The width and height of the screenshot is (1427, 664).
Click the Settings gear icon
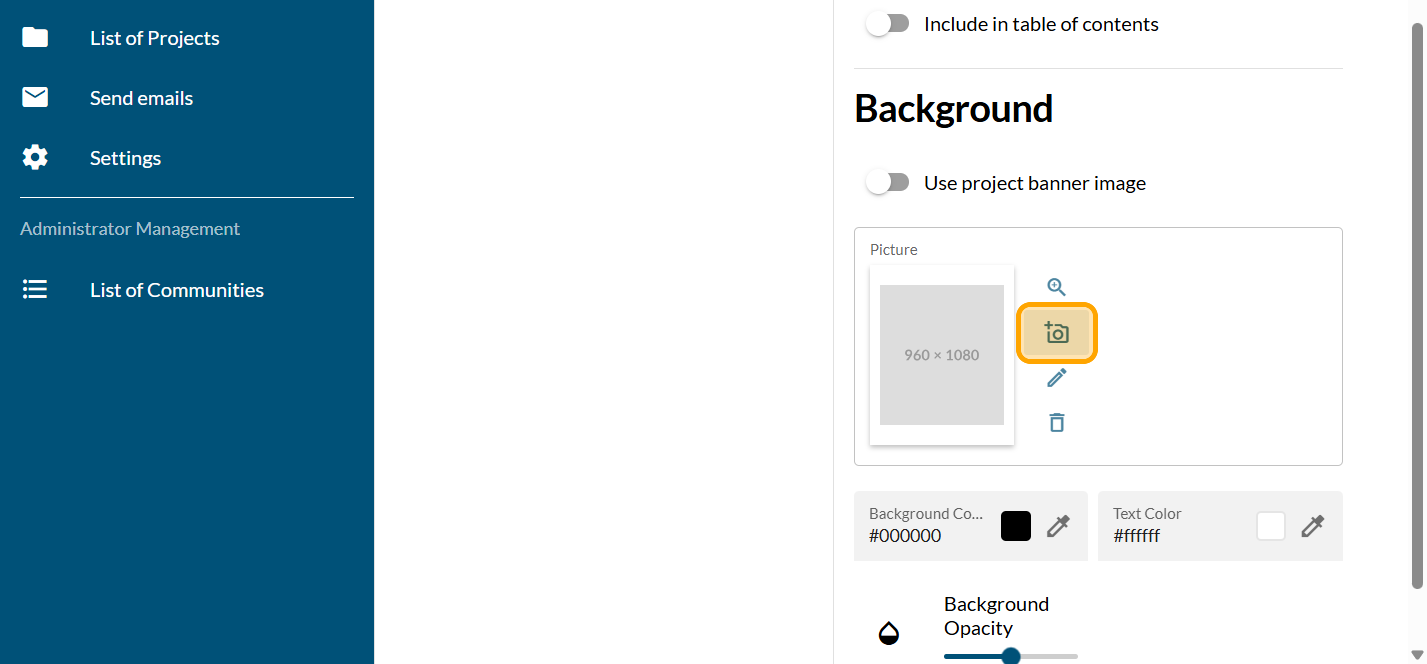(x=35, y=158)
